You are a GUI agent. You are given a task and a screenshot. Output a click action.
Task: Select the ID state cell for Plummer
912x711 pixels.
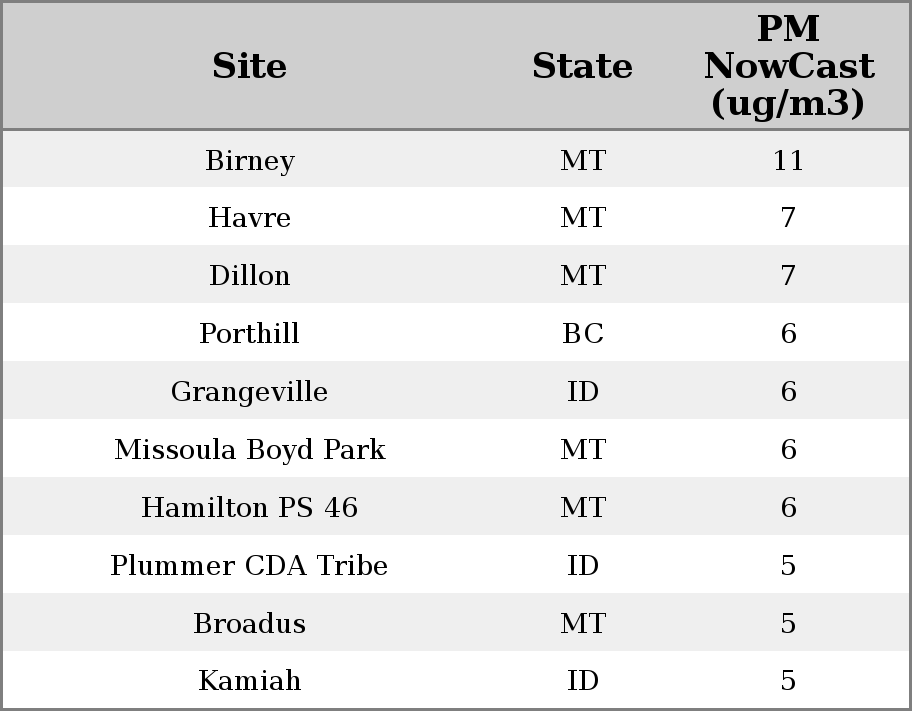tap(582, 566)
